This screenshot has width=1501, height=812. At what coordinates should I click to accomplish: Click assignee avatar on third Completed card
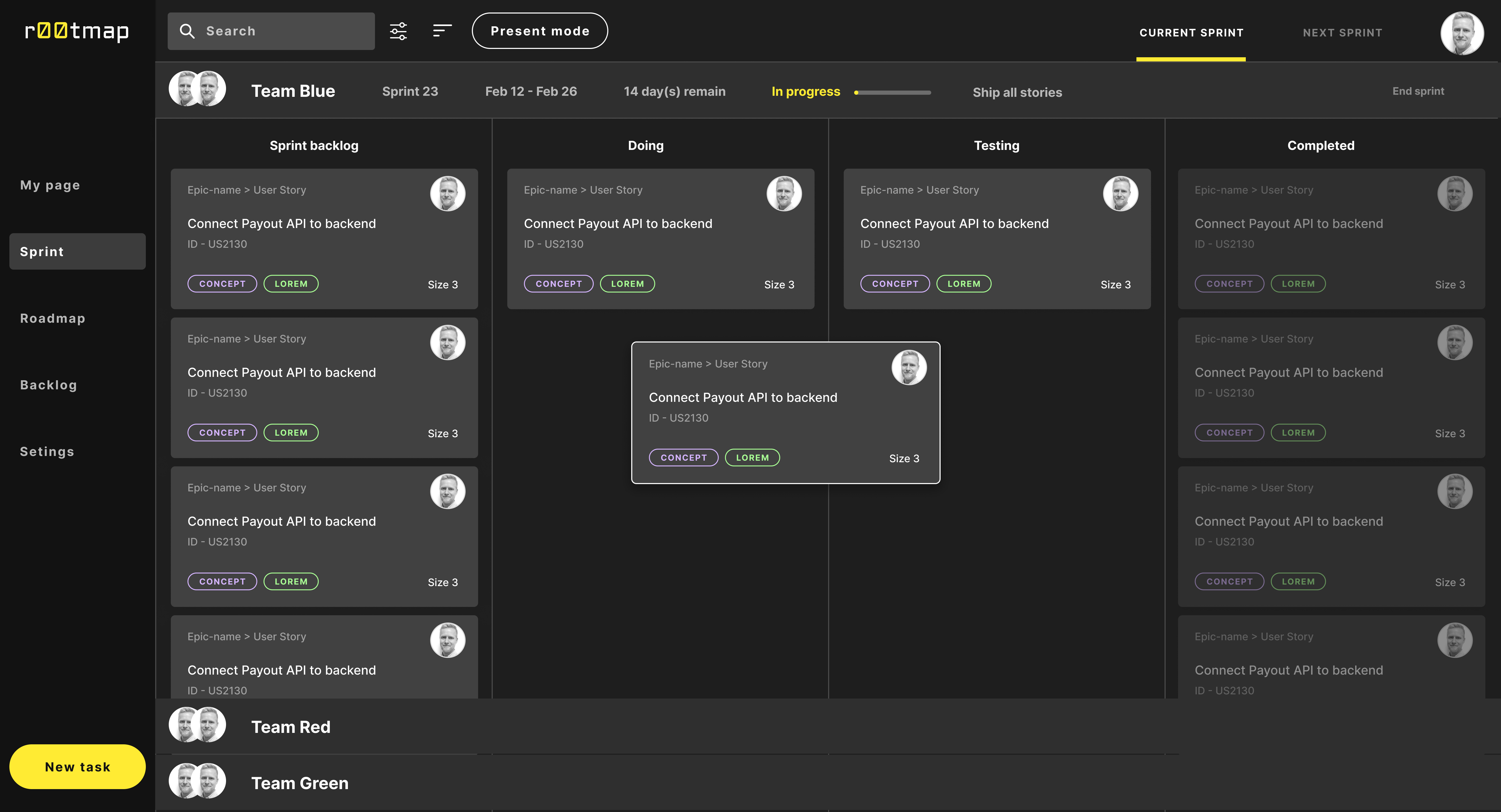(x=1455, y=492)
